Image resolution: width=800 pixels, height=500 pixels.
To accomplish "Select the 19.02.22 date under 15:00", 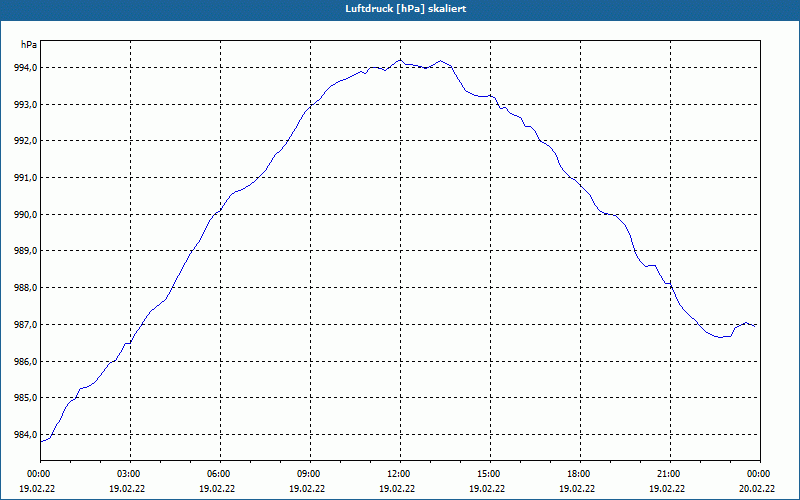I will [487, 489].
